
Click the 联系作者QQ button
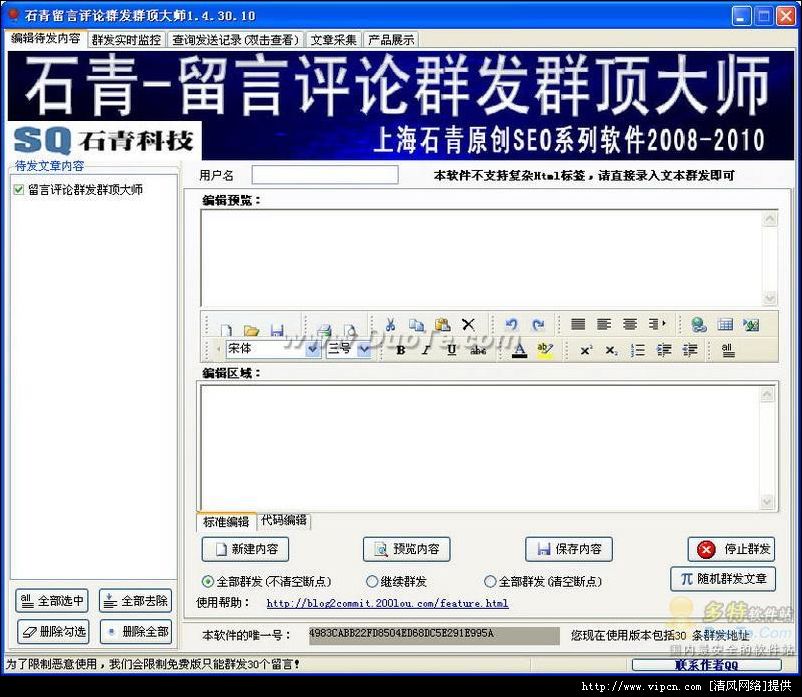click(x=707, y=664)
